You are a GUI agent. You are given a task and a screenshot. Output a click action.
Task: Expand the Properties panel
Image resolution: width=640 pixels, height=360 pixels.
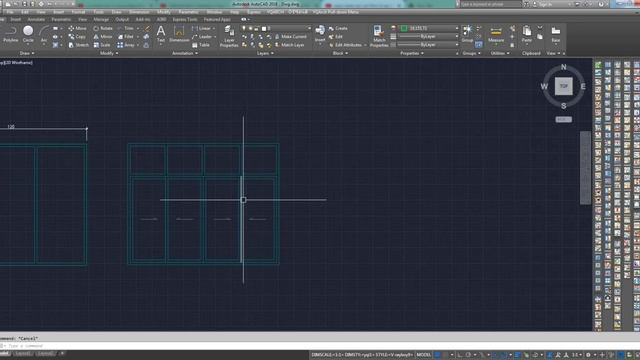(x=412, y=53)
